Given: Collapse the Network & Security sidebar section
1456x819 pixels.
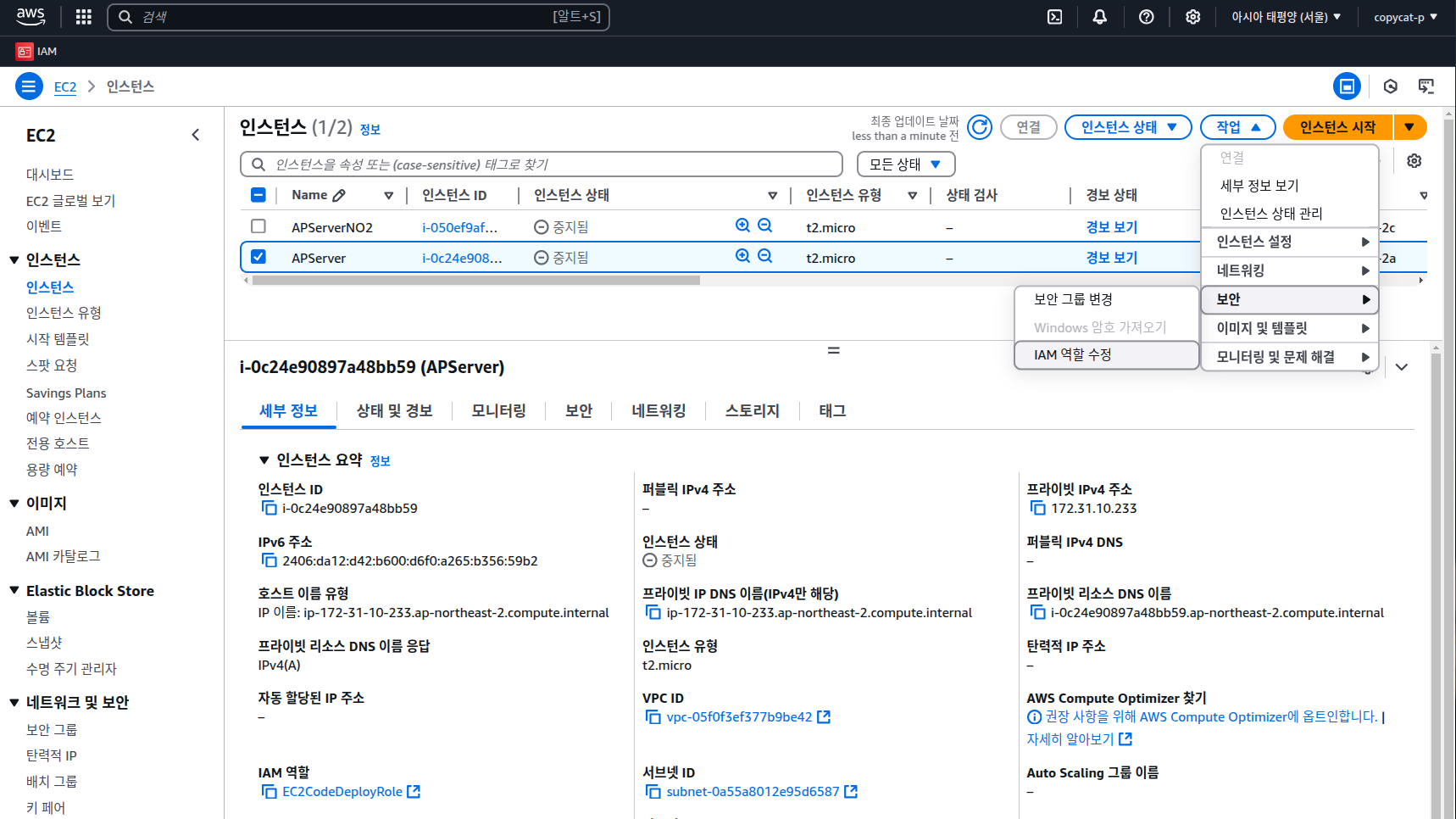Looking at the screenshot, I should [14, 702].
